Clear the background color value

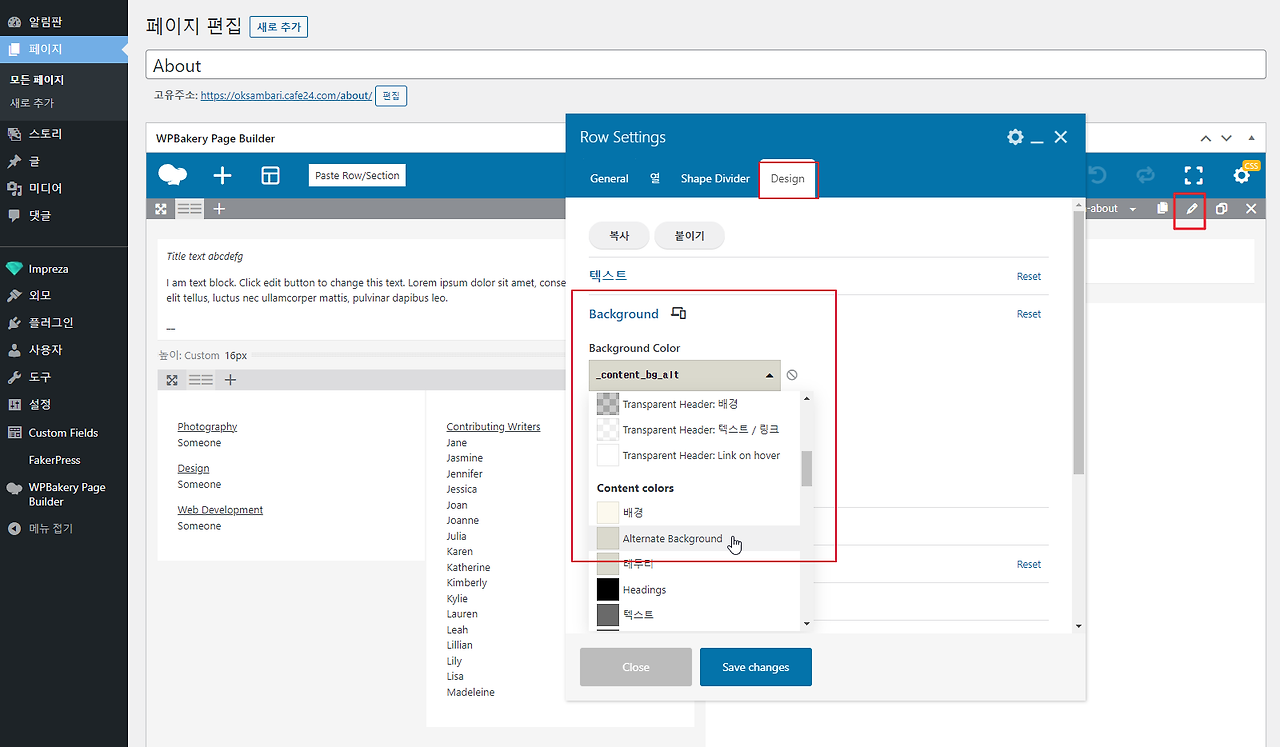(792, 375)
